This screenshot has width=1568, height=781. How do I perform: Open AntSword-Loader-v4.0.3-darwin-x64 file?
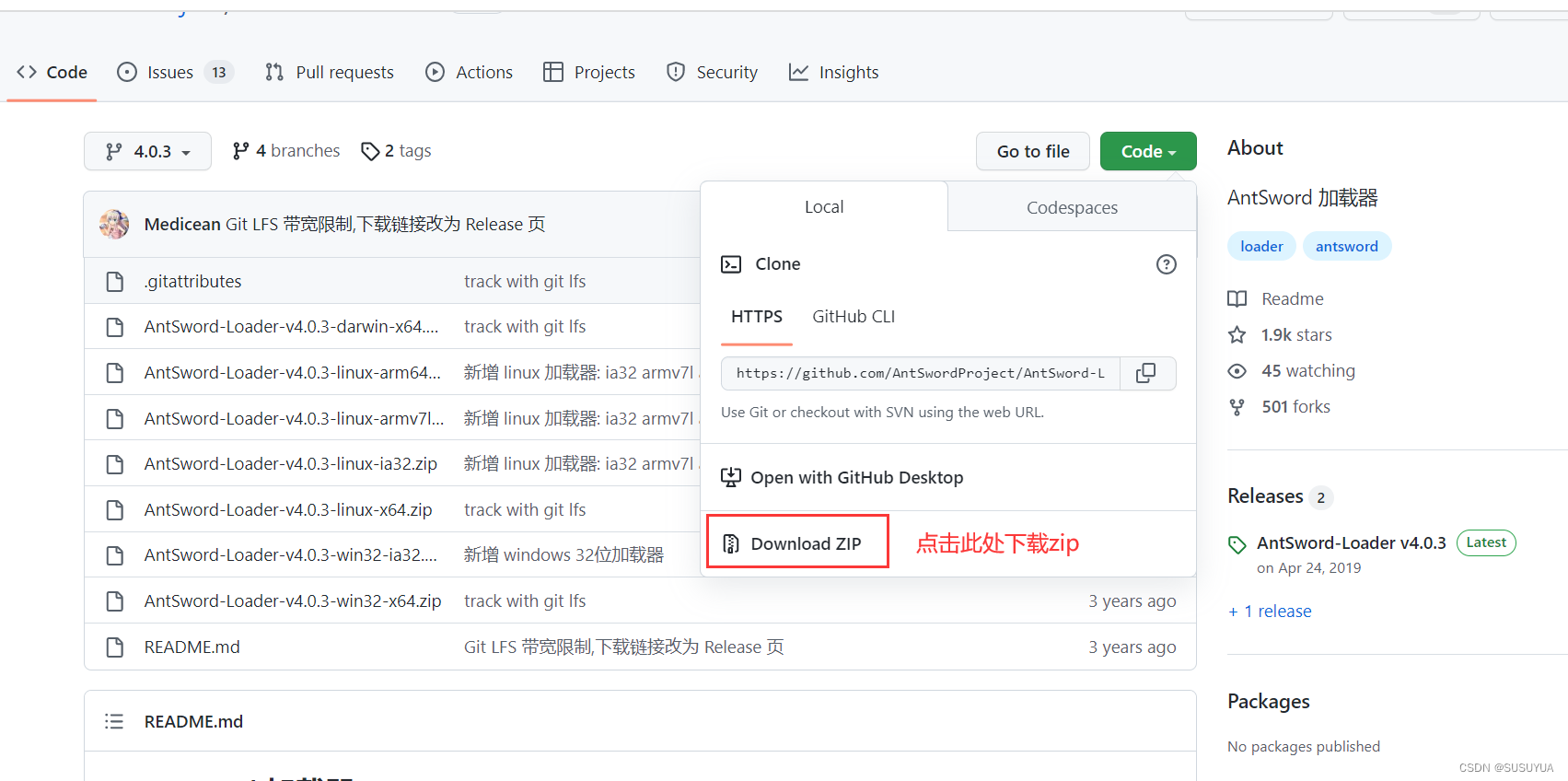tap(291, 326)
